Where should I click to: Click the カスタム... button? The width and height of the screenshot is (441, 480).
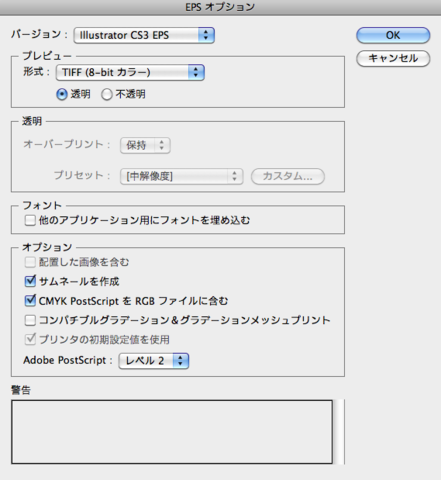click(x=288, y=176)
